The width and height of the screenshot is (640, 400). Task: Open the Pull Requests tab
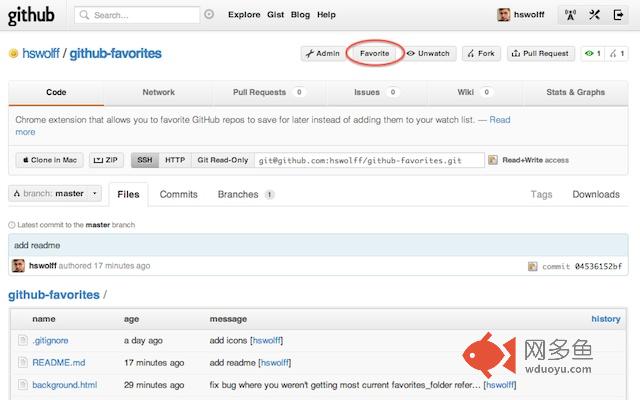[x=268, y=93]
